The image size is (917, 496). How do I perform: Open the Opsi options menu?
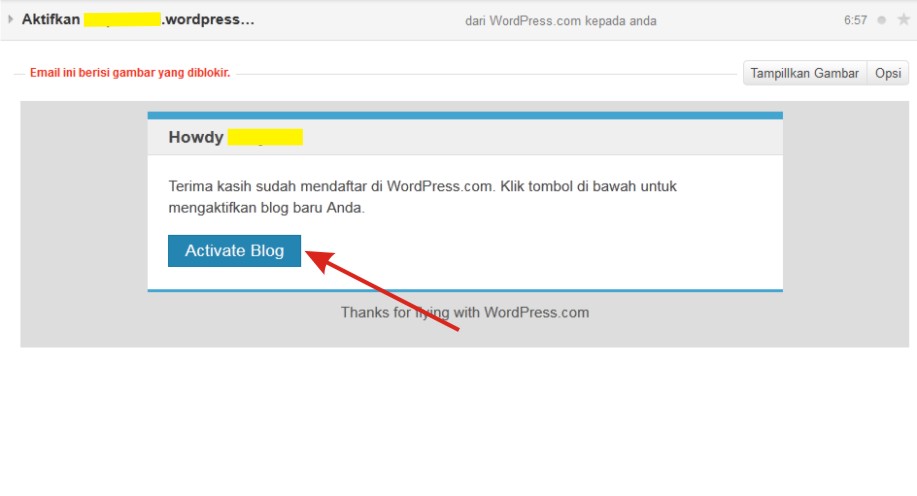[888, 73]
